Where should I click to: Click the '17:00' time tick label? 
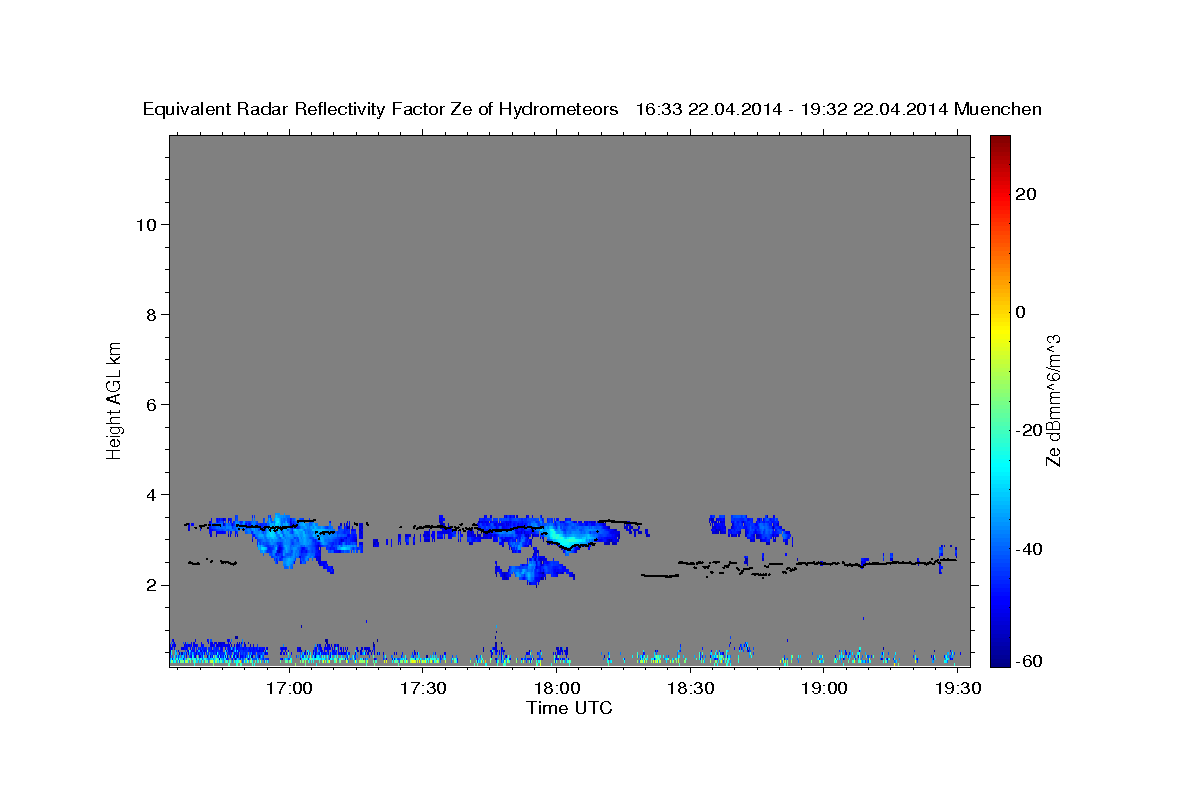pos(290,689)
